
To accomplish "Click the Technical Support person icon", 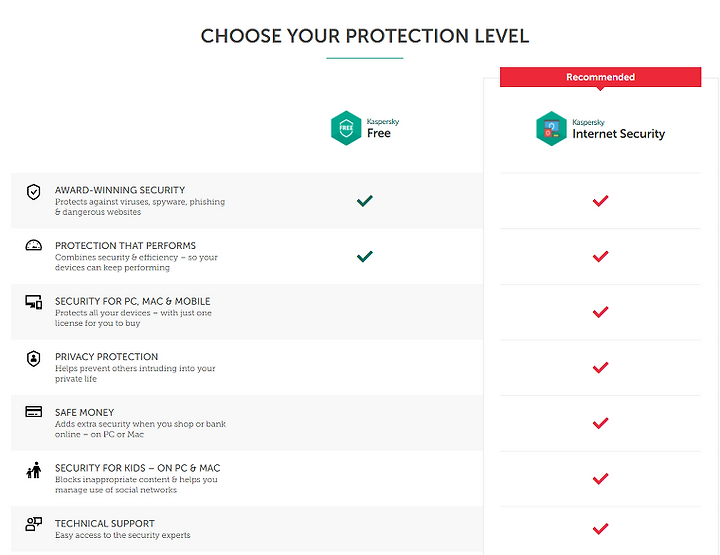I will point(34,524).
